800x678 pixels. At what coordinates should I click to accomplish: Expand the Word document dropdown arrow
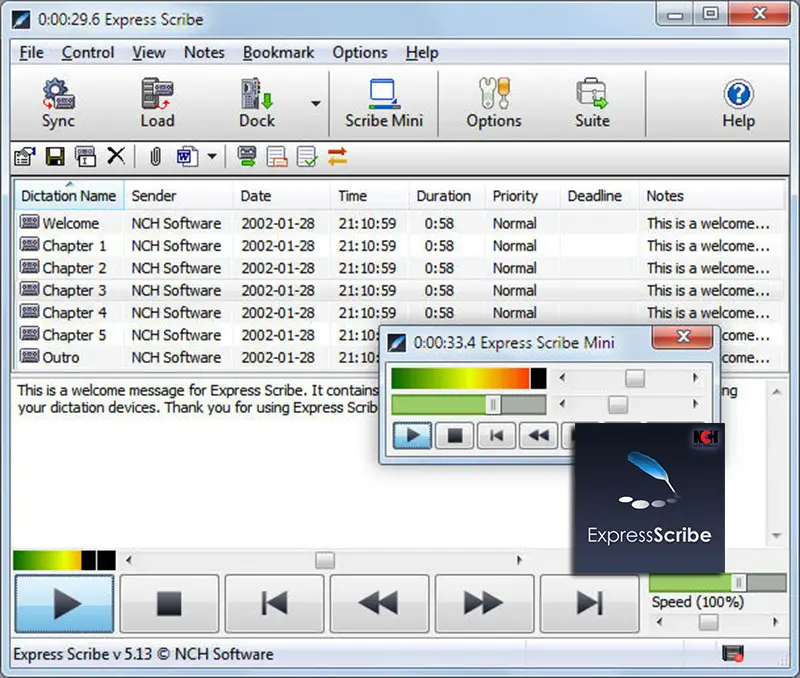pos(212,157)
